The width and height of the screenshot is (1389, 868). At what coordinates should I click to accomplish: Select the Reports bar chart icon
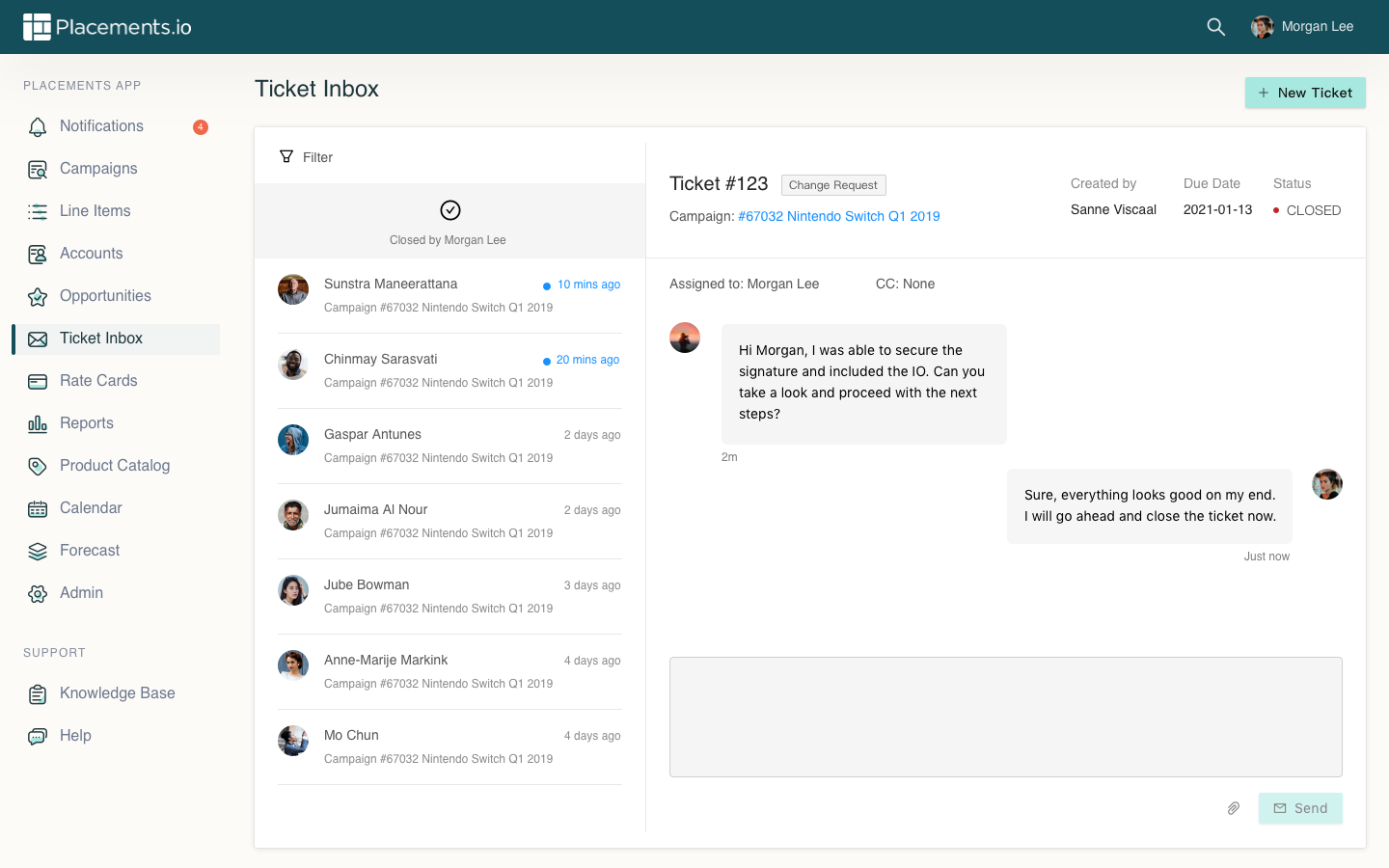[38, 423]
